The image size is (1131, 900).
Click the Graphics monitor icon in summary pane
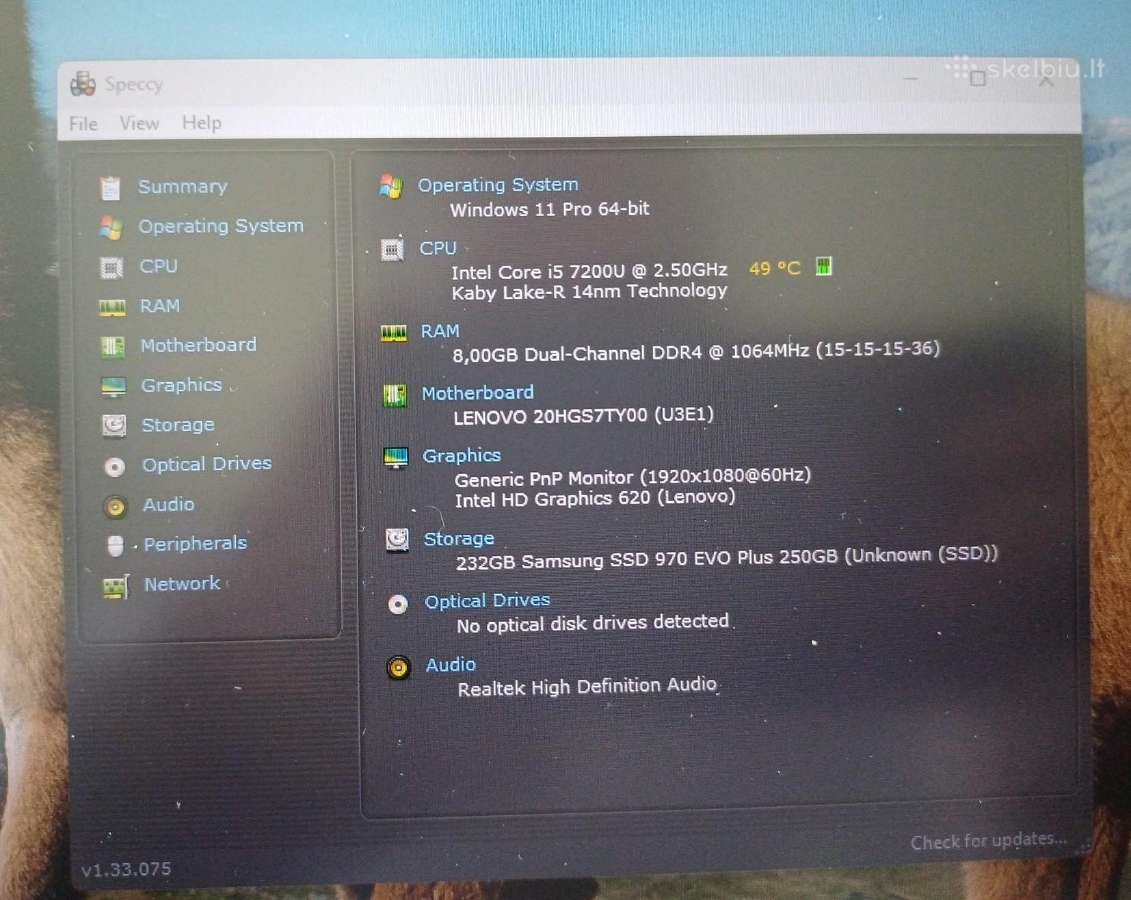pyautogui.click(x=396, y=458)
